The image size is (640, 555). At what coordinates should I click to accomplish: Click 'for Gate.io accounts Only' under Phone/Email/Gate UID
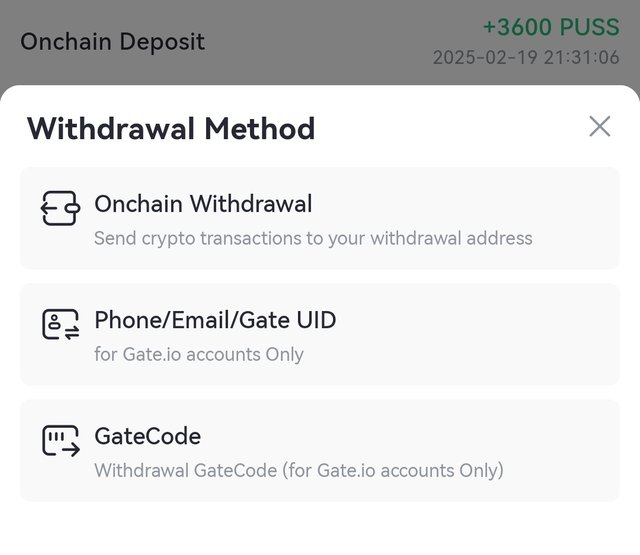(199, 354)
